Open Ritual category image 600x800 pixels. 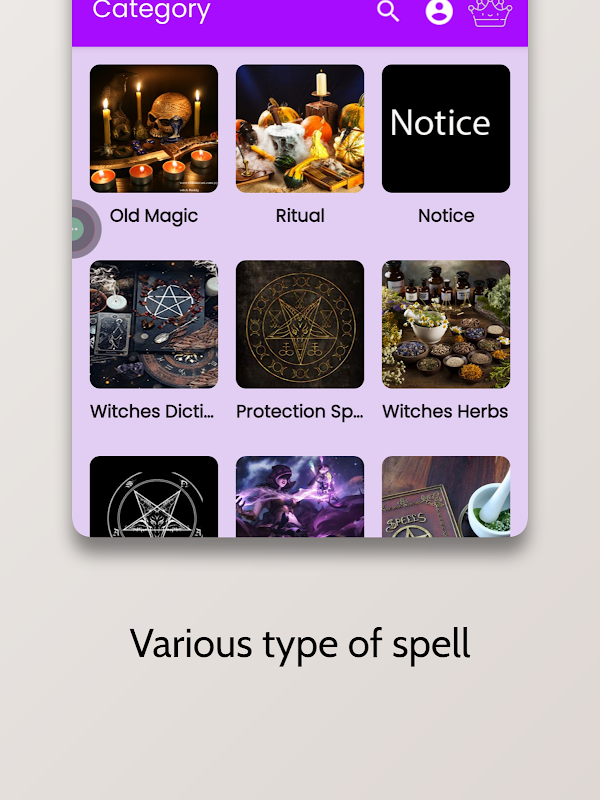[x=300, y=129]
